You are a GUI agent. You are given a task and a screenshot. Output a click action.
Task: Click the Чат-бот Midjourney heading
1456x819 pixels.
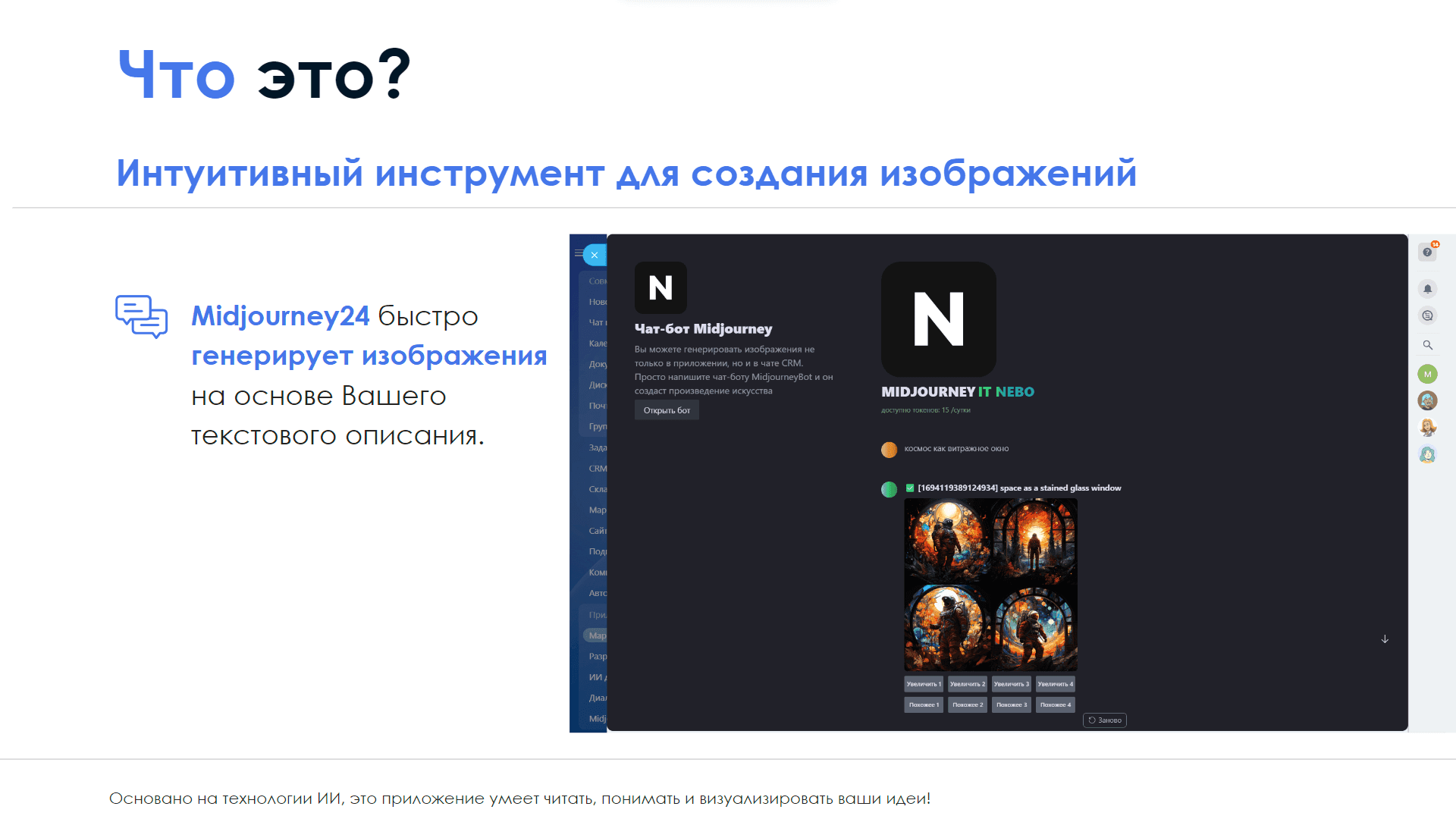point(703,329)
